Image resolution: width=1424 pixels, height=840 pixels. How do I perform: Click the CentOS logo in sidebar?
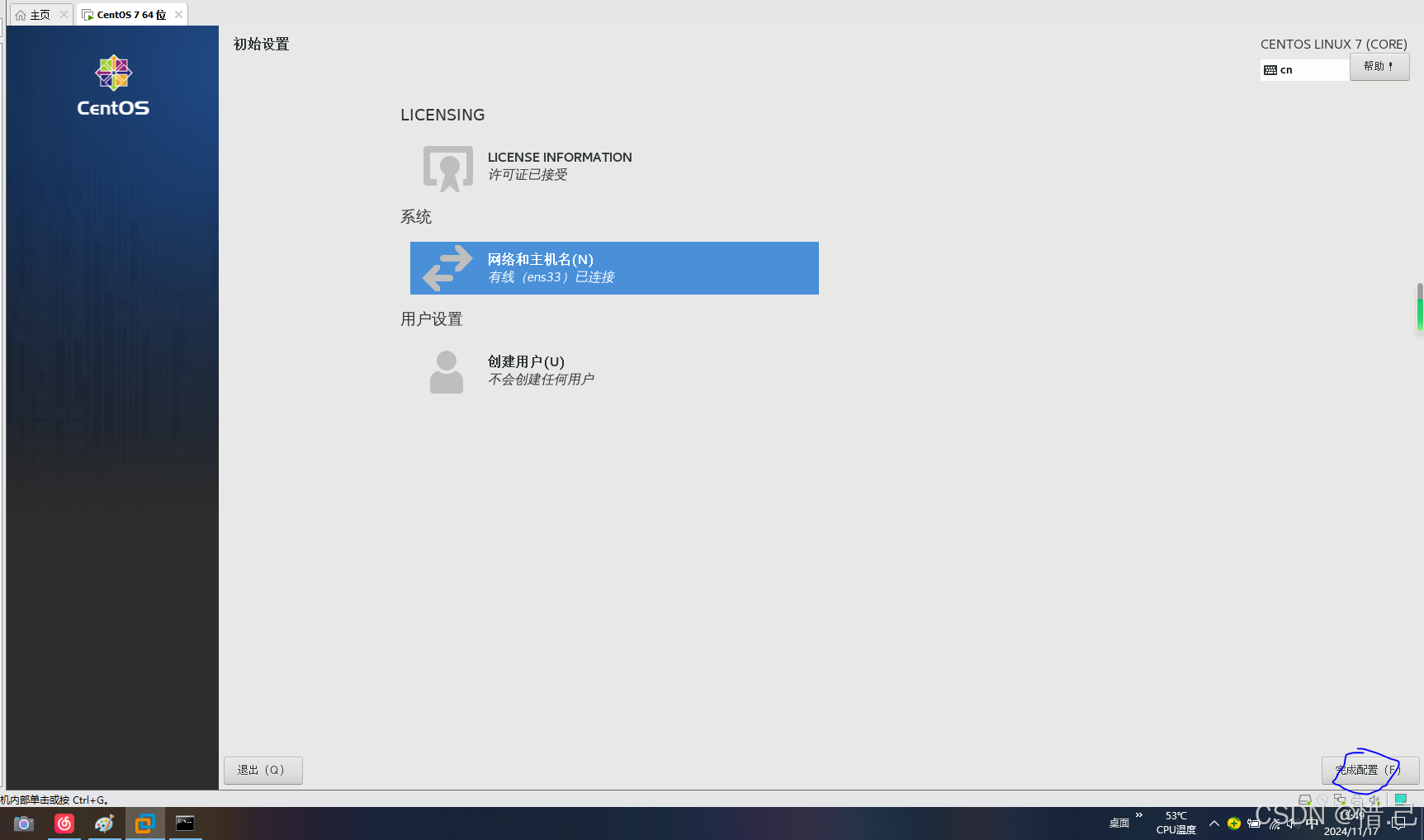(113, 86)
